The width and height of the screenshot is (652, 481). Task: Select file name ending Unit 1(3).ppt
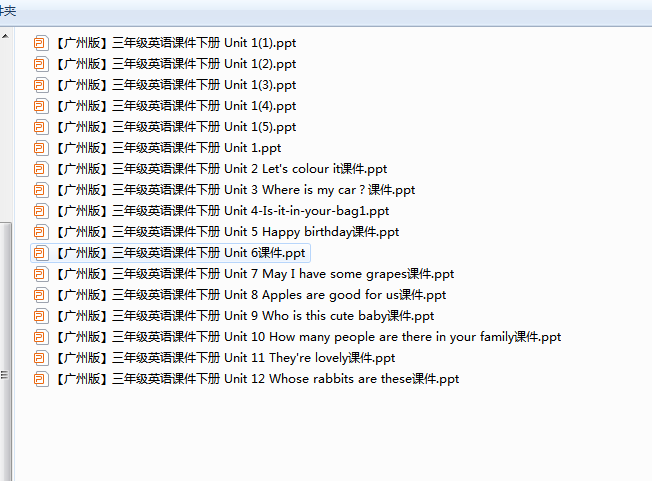click(176, 85)
